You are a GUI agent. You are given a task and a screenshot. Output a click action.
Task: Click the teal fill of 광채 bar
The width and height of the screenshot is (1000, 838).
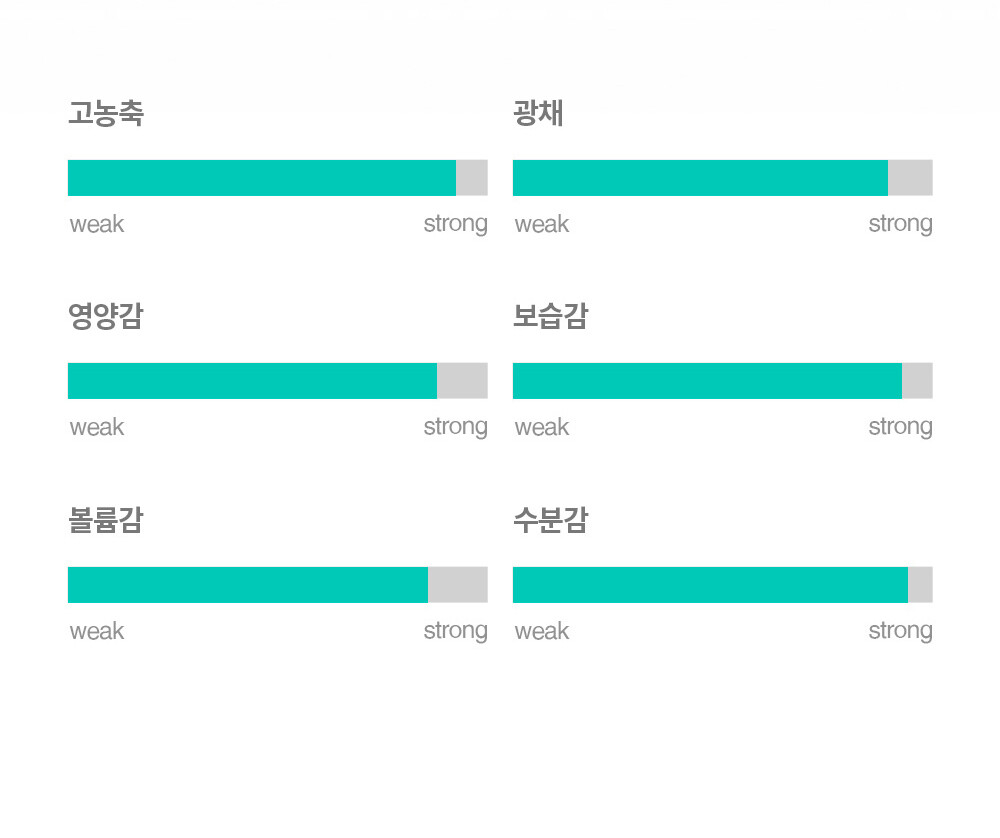[x=700, y=178]
